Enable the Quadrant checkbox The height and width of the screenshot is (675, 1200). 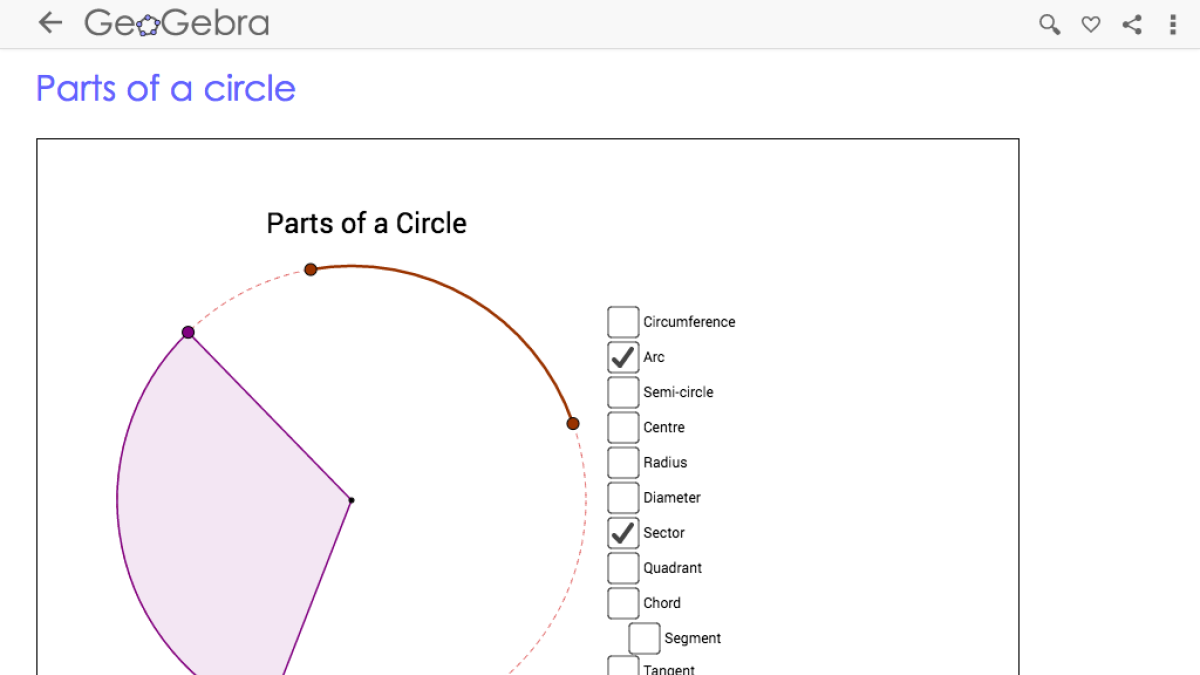pos(623,567)
